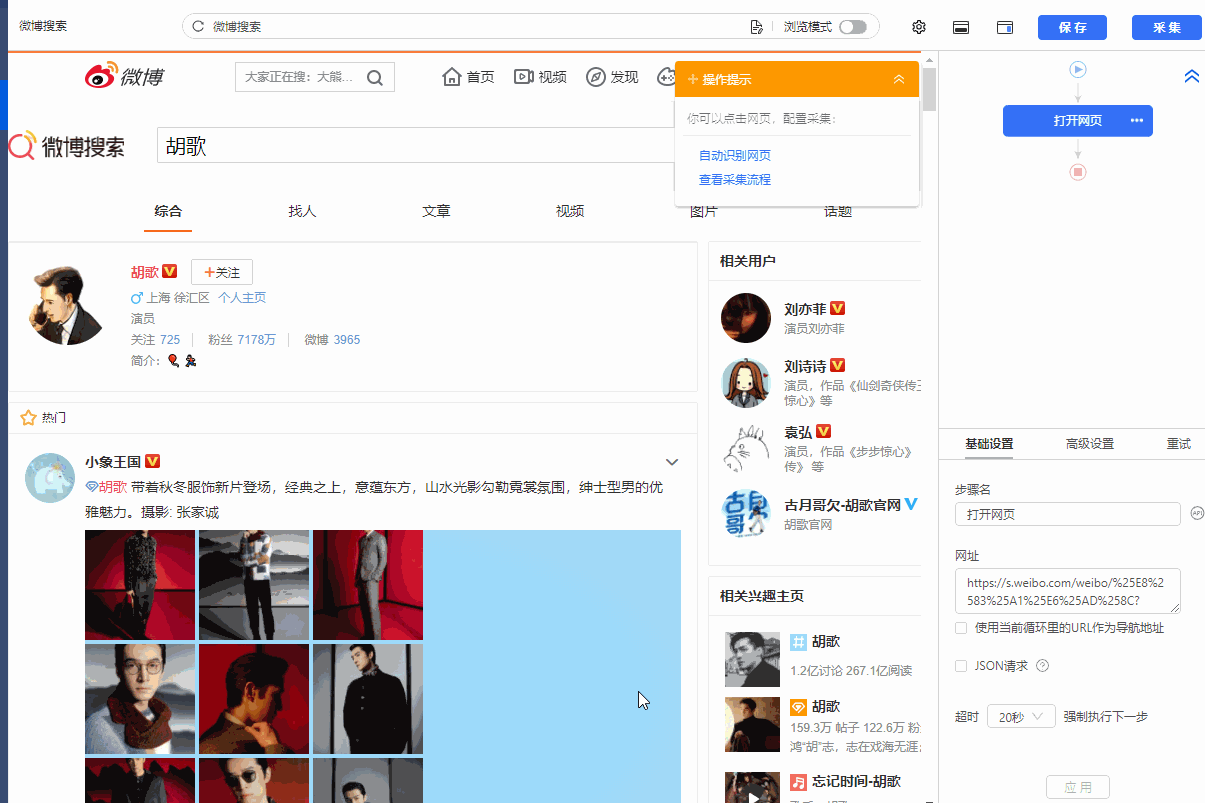Enable the JSON请求 checkbox
Image resolution: width=1205 pixels, height=803 pixels.
coord(961,666)
